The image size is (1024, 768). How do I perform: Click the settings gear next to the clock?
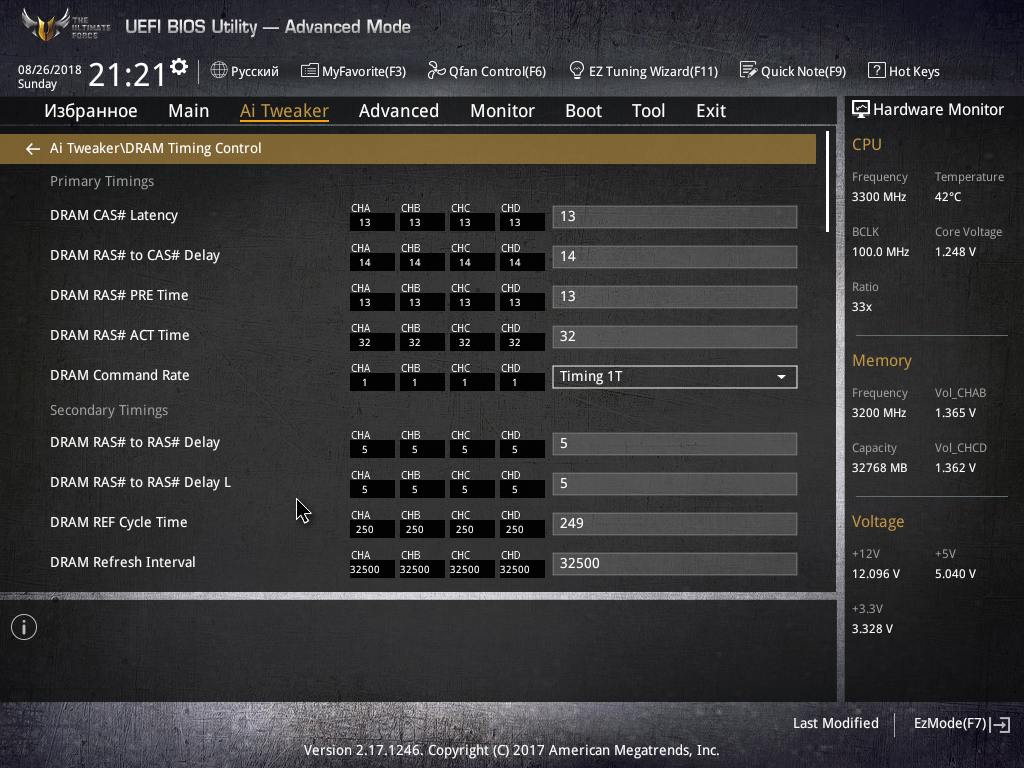(x=179, y=67)
